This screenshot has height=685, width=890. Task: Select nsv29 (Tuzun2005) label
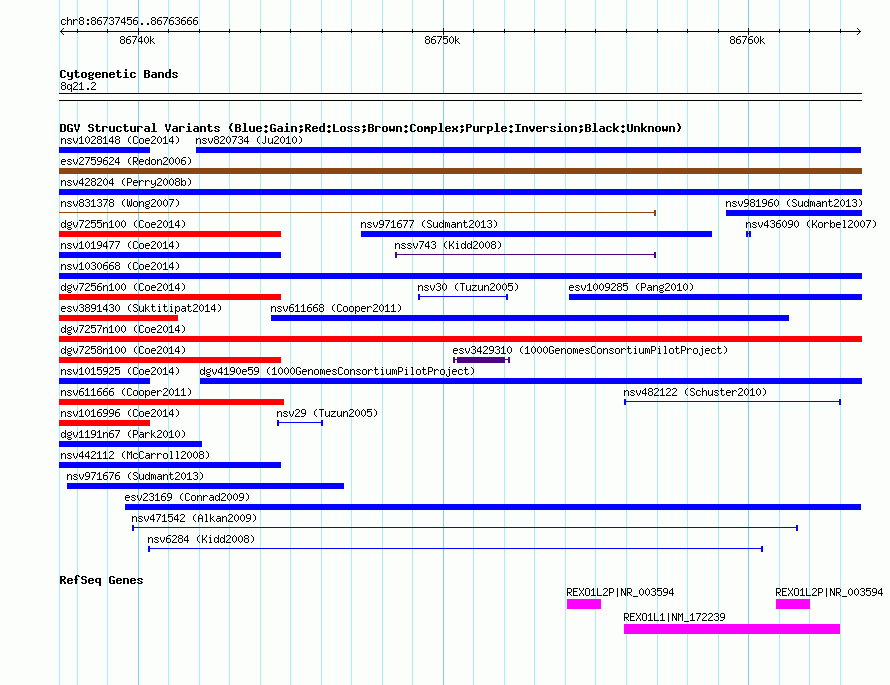pos(327,413)
